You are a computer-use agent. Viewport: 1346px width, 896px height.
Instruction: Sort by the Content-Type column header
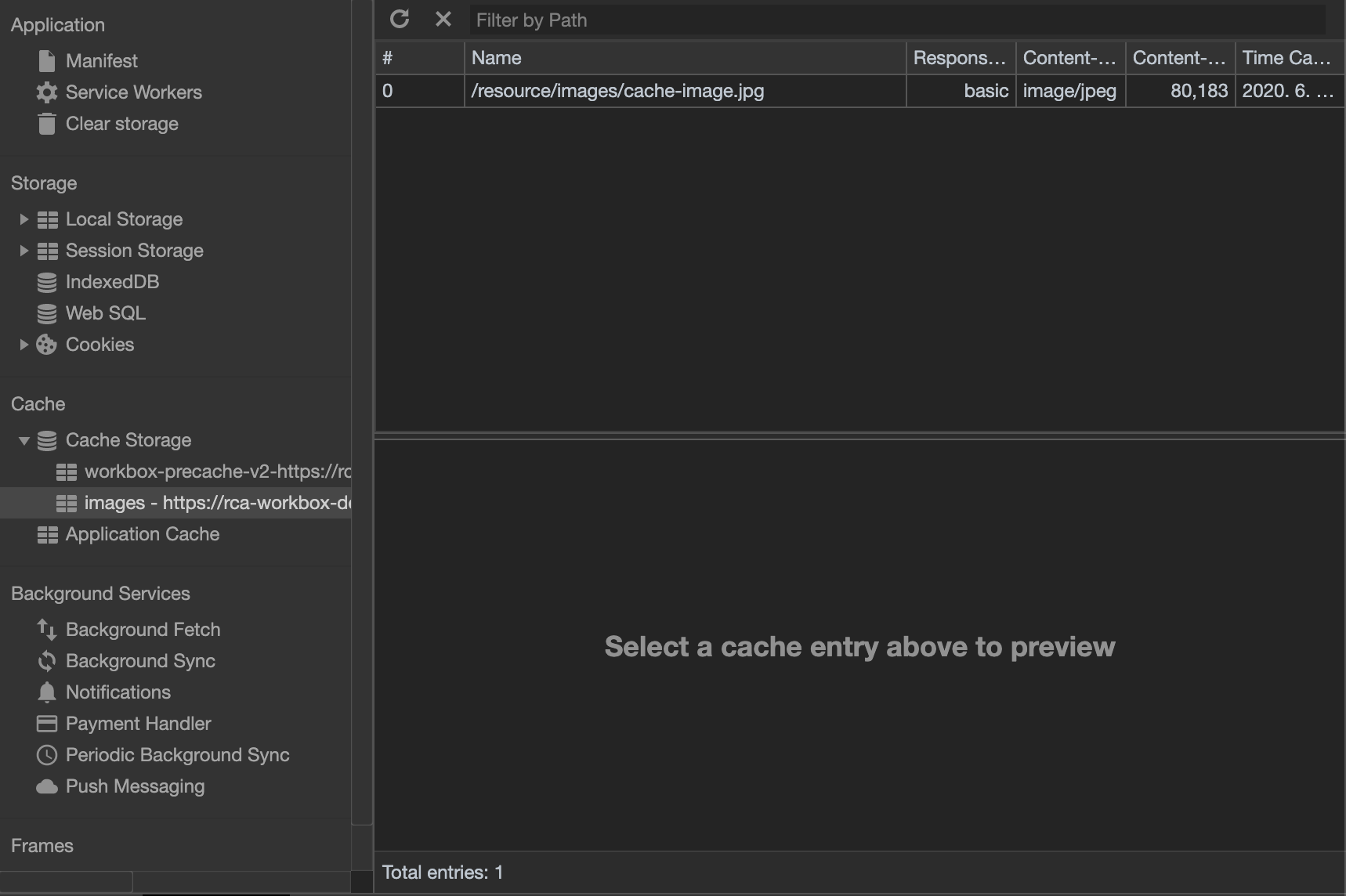coord(1071,58)
